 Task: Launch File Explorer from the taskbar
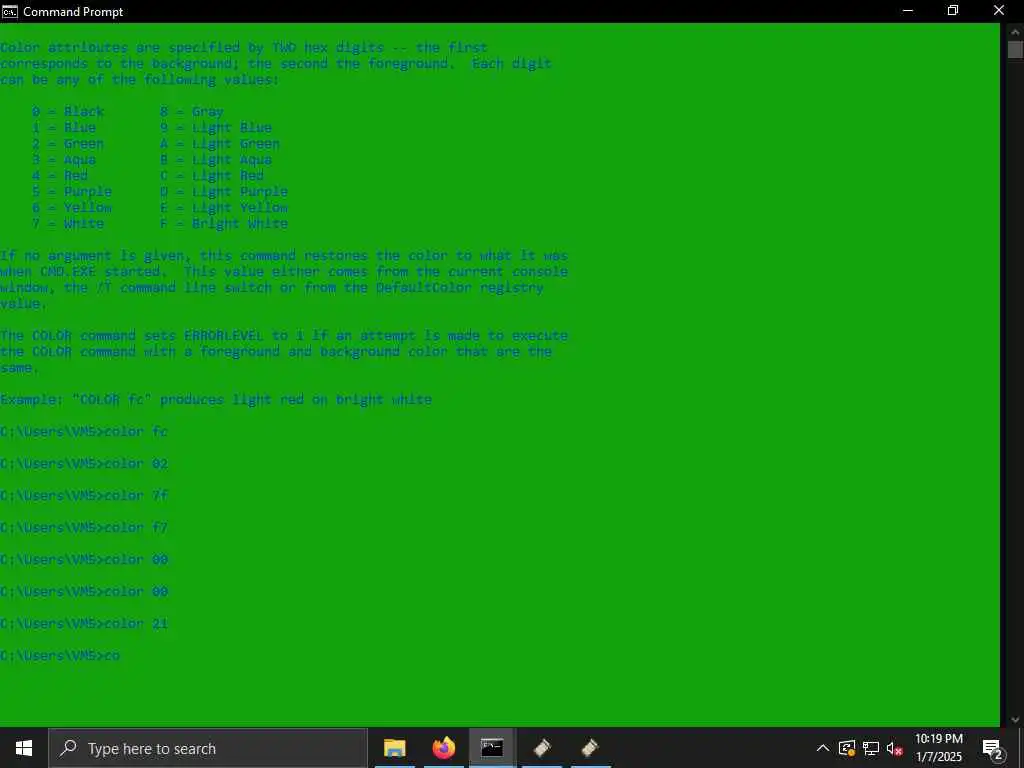(394, 748)
